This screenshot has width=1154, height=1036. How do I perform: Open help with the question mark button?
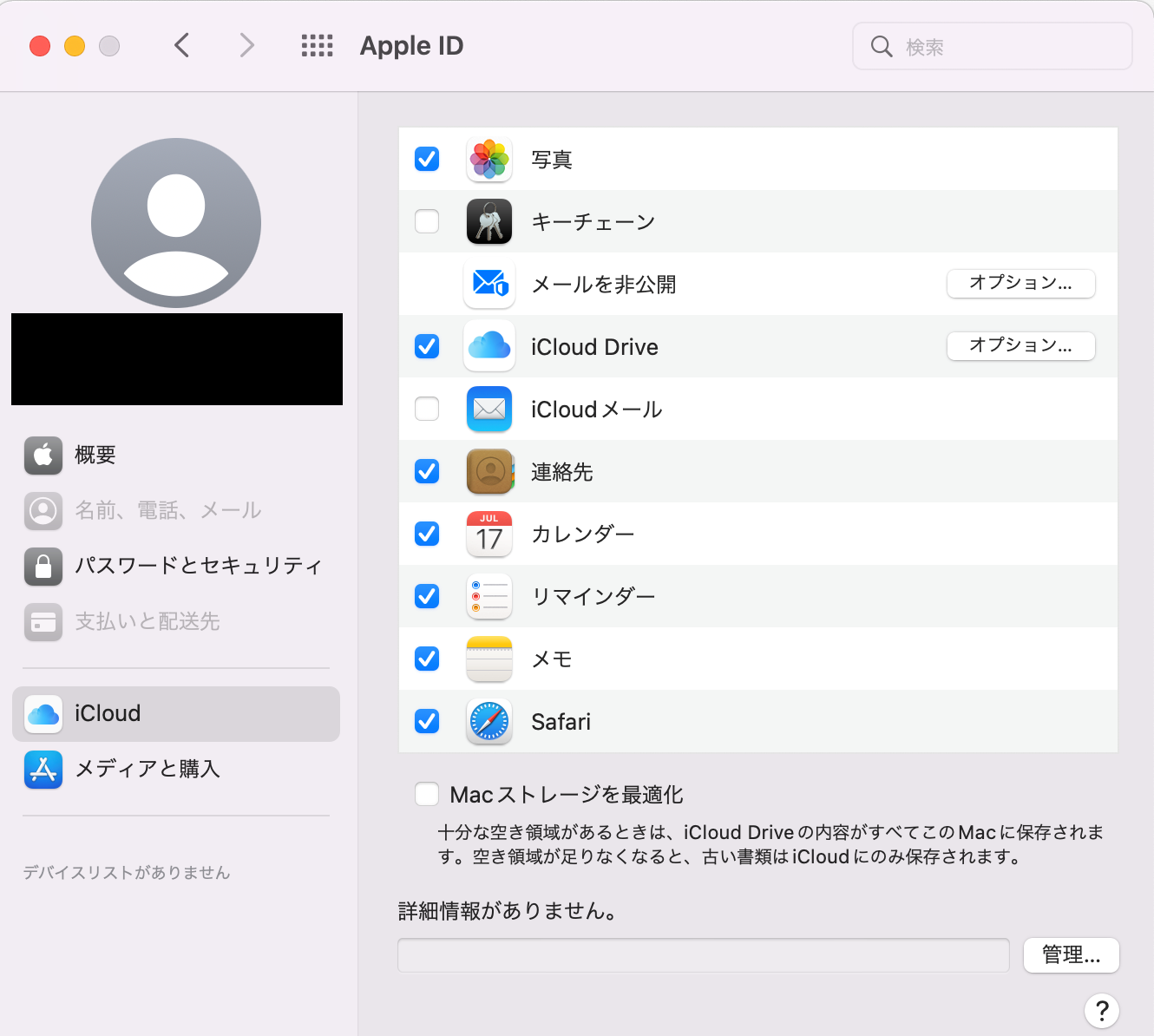[1102, 1010]
